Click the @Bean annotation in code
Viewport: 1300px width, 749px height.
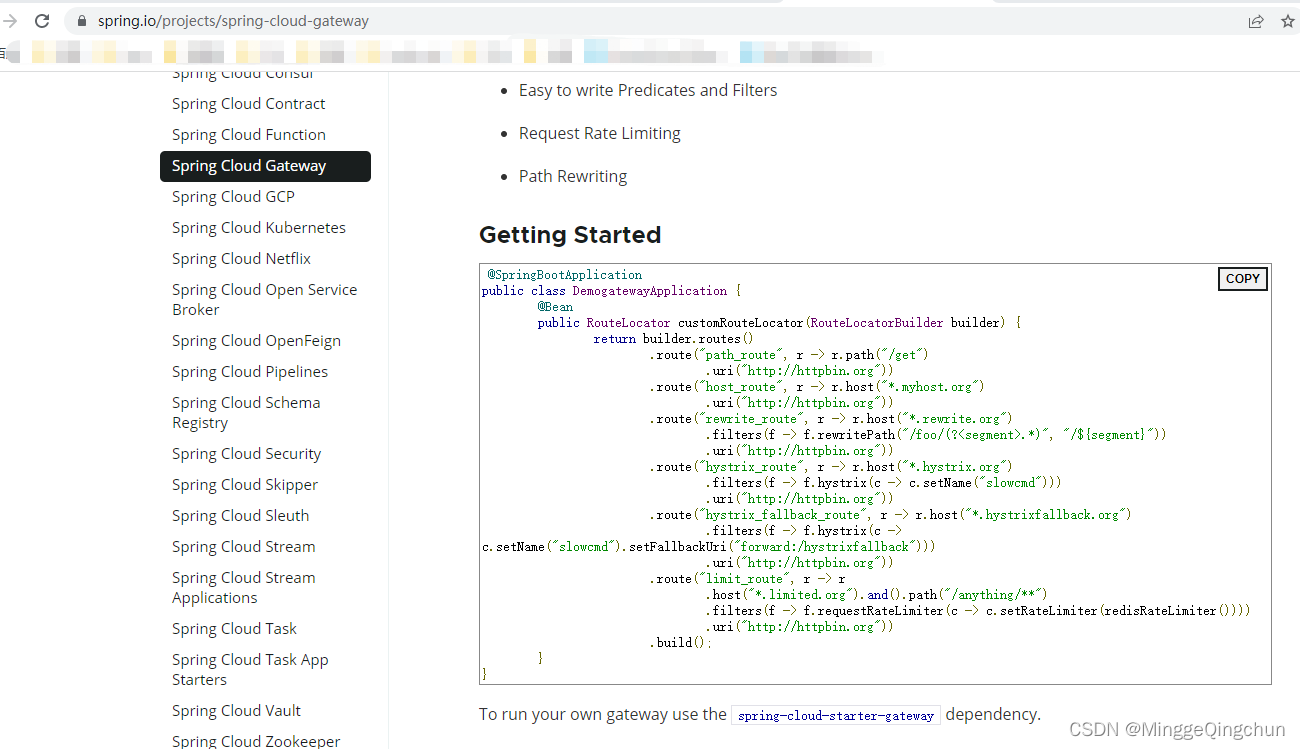(555, 307)
